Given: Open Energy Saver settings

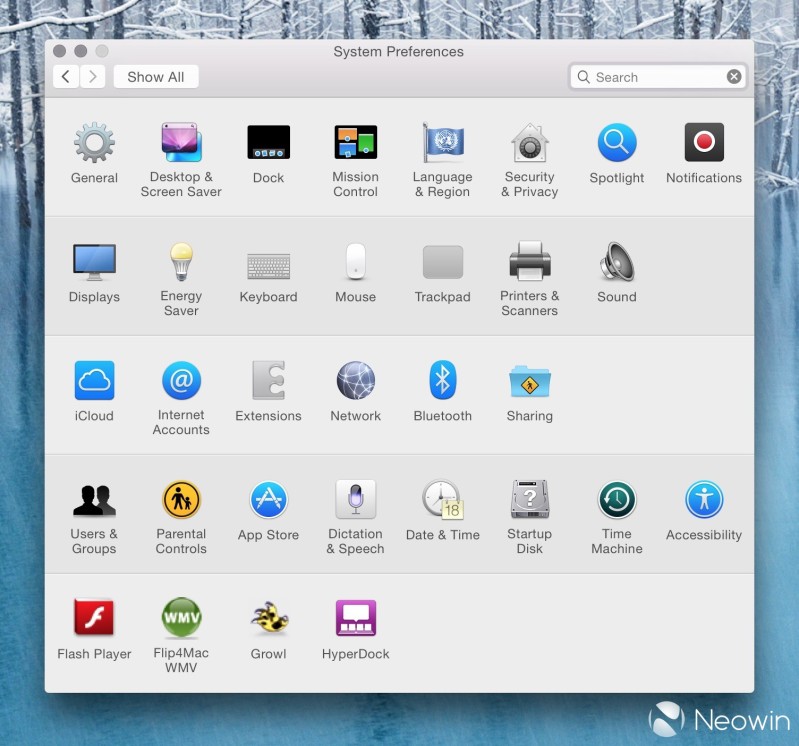Looking at the screenshot, I should 181,262.
